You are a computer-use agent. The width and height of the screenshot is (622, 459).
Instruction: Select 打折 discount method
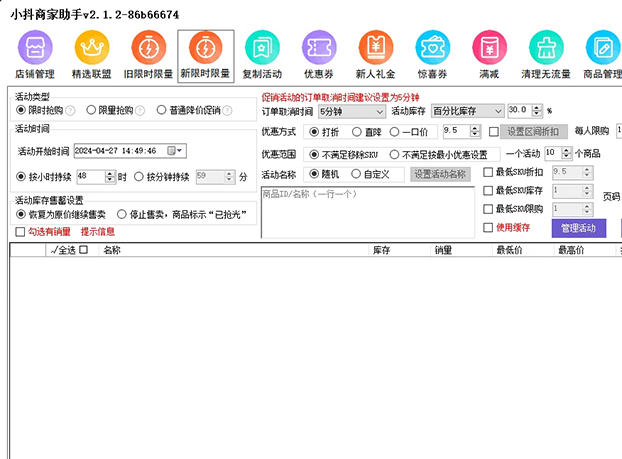pos(314,132)
